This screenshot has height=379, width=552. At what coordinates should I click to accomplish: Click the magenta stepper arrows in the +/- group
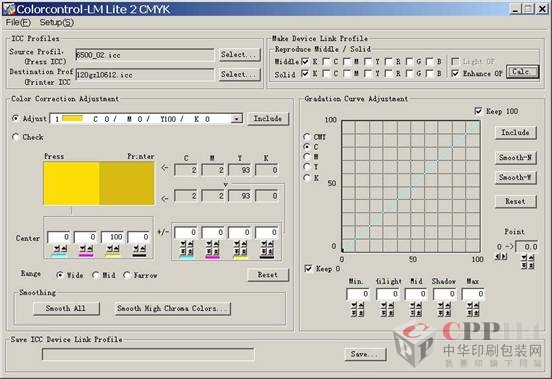tap(213, 248)
